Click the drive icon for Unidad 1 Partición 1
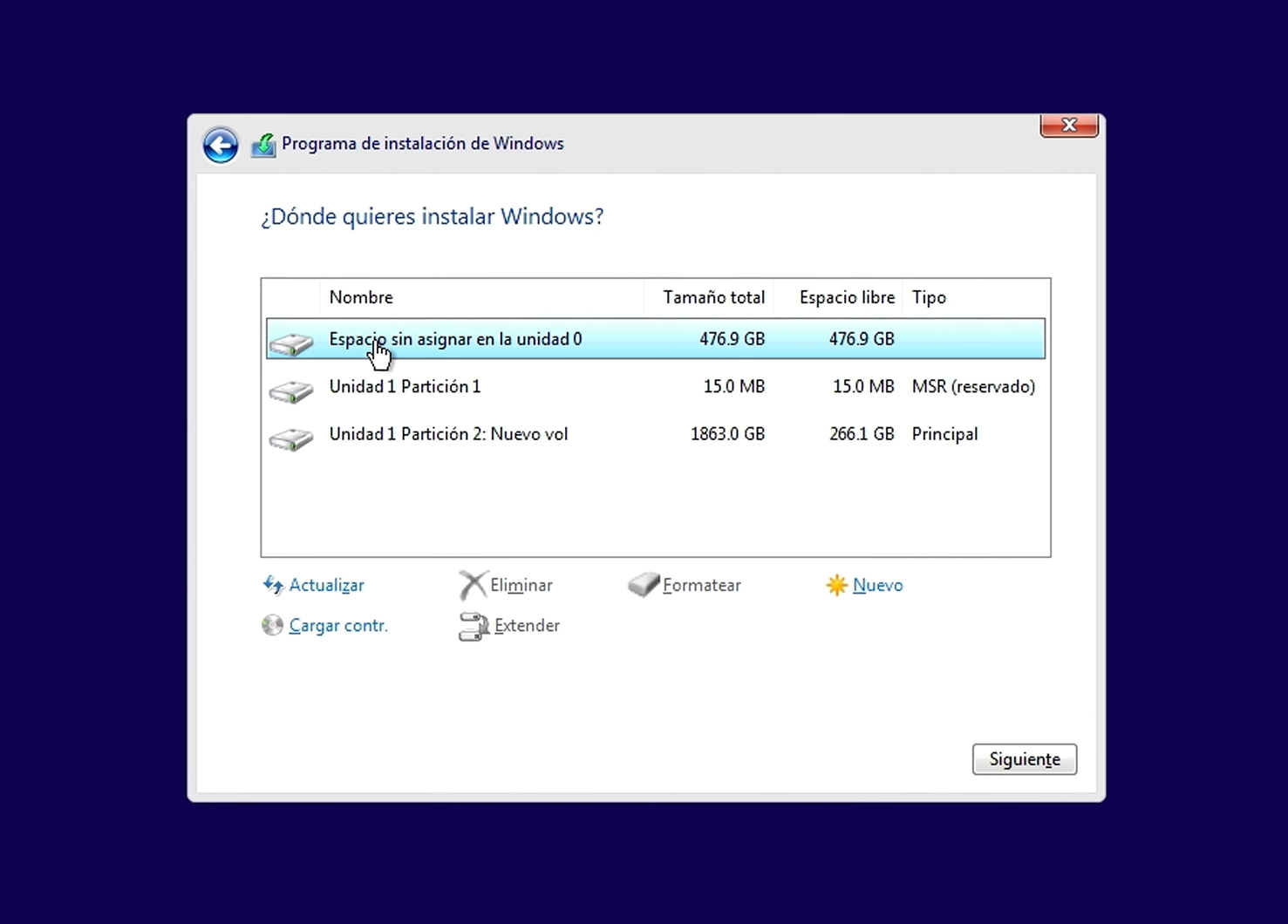Viewport: 1288px width, 924px height. click(291, 391)
